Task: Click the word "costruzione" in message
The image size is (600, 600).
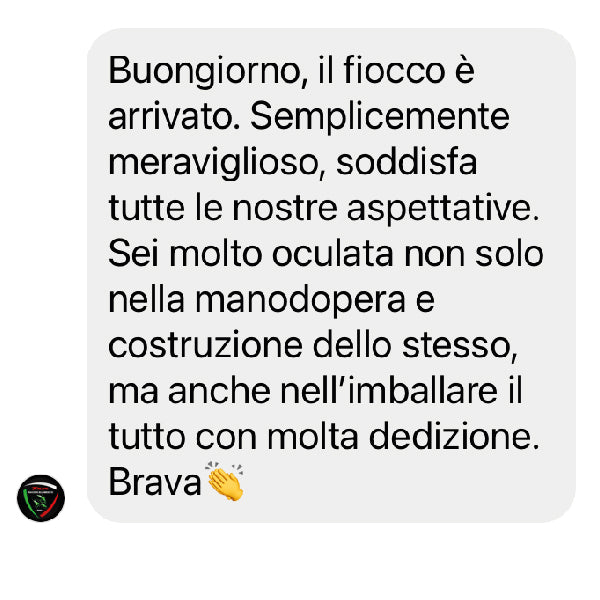Action: click(205, 346)
